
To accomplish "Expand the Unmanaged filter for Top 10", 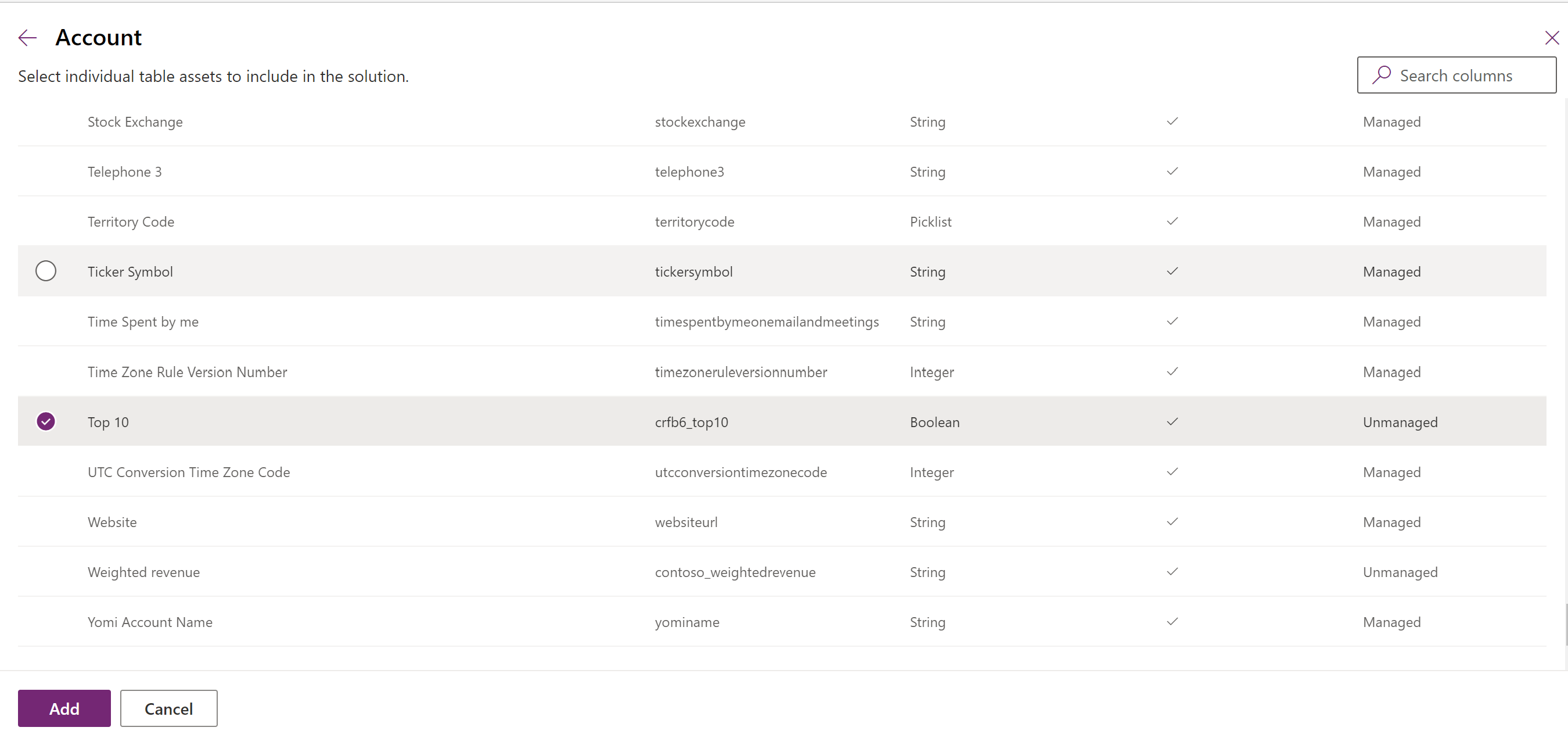I will click(x=1400, y=421).
